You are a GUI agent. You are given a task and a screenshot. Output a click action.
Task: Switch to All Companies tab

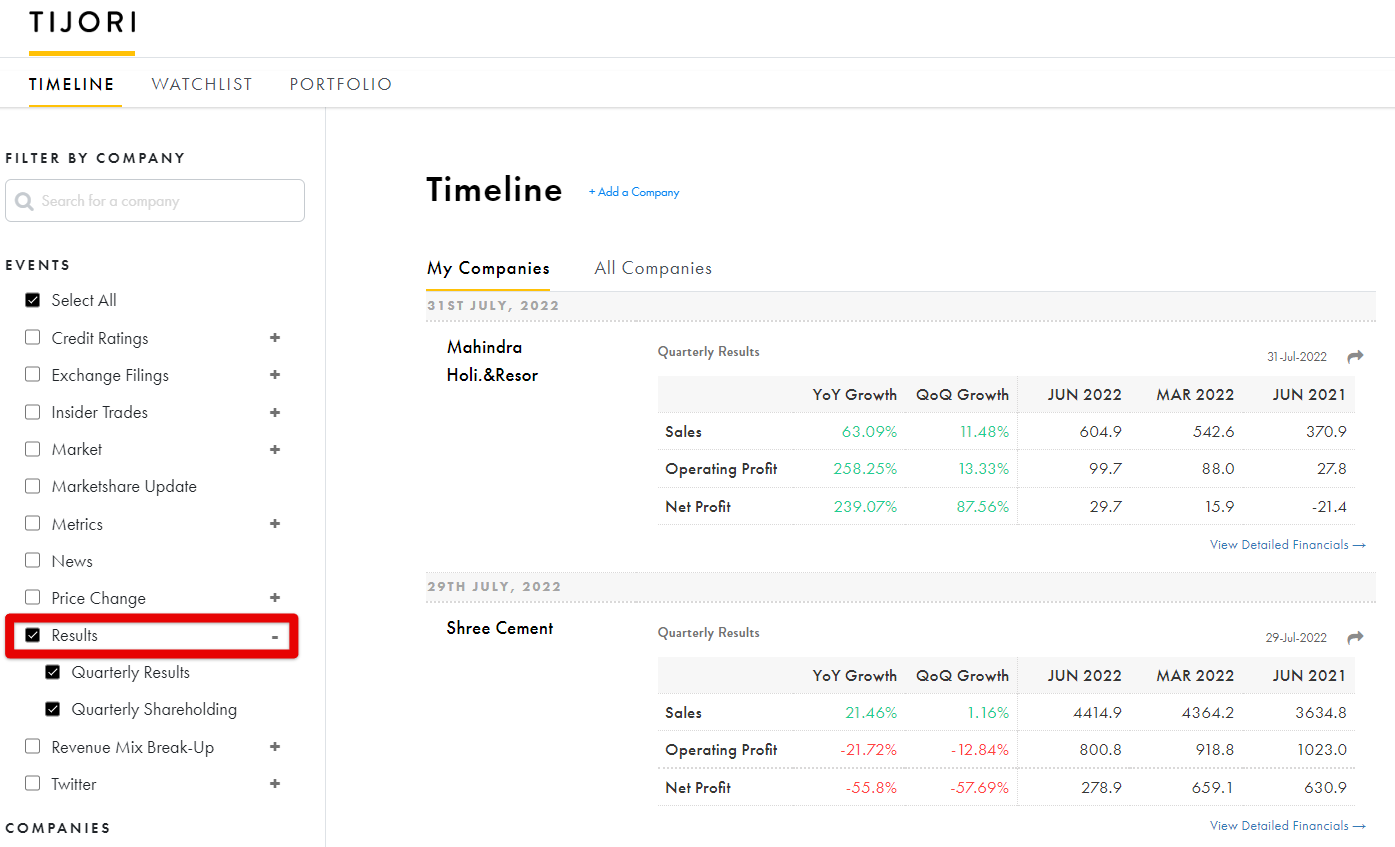point(653,268)
